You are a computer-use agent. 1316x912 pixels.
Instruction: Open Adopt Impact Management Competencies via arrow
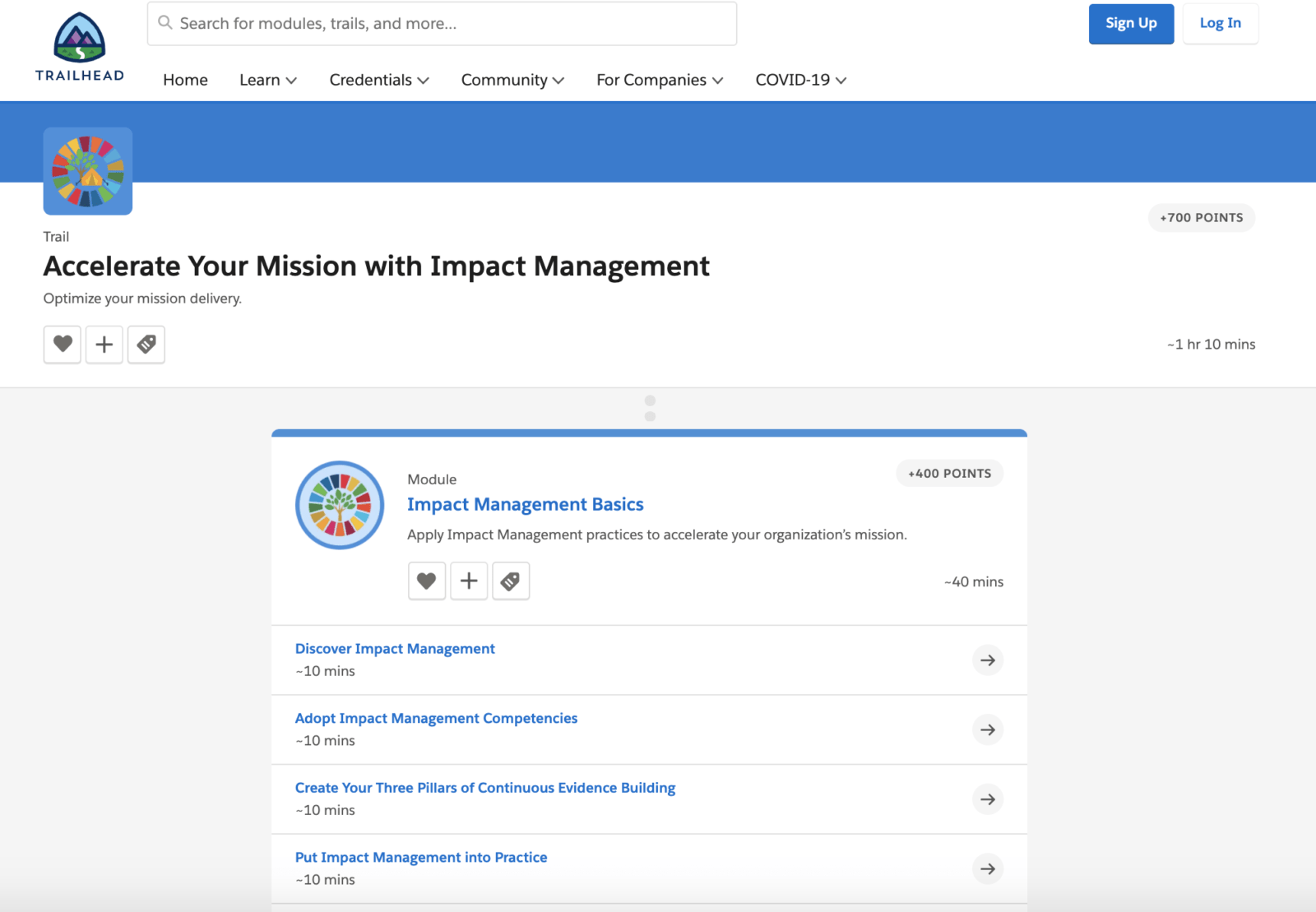988,729
